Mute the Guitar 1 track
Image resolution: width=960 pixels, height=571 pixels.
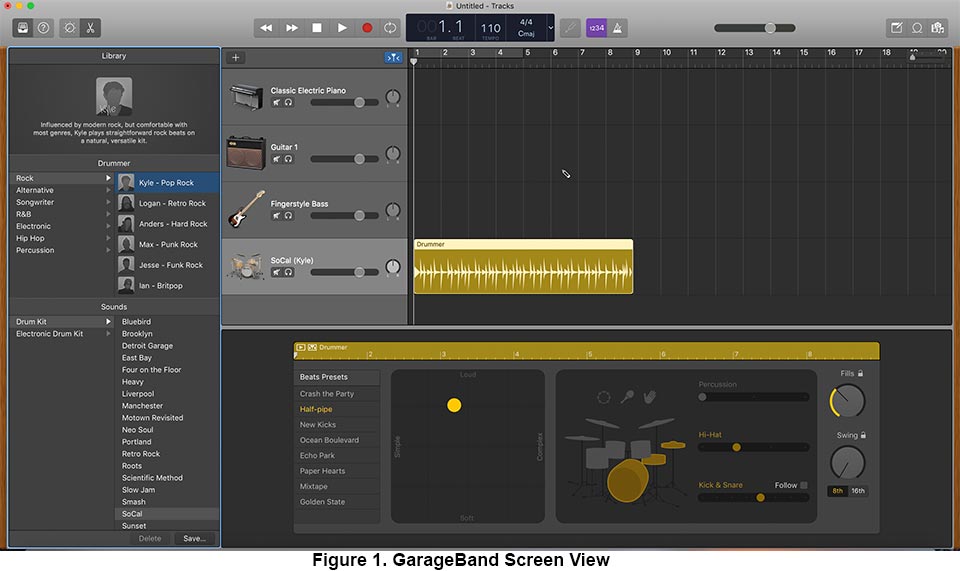277,159
